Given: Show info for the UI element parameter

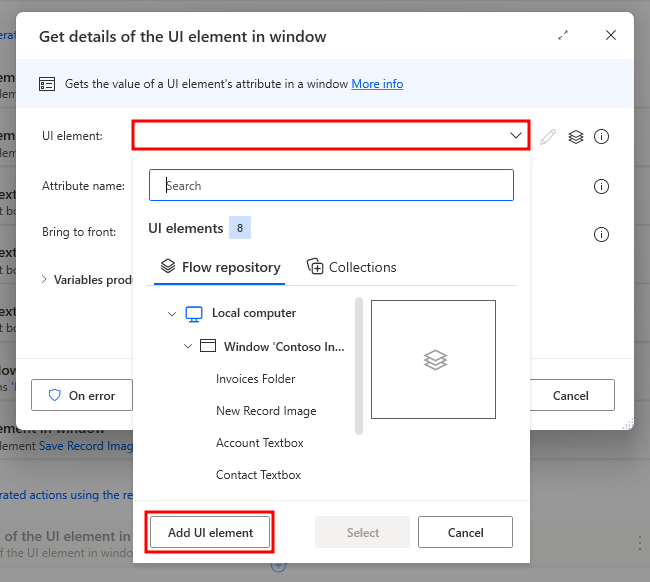Looking at the screenshot, I should (601, 136).
